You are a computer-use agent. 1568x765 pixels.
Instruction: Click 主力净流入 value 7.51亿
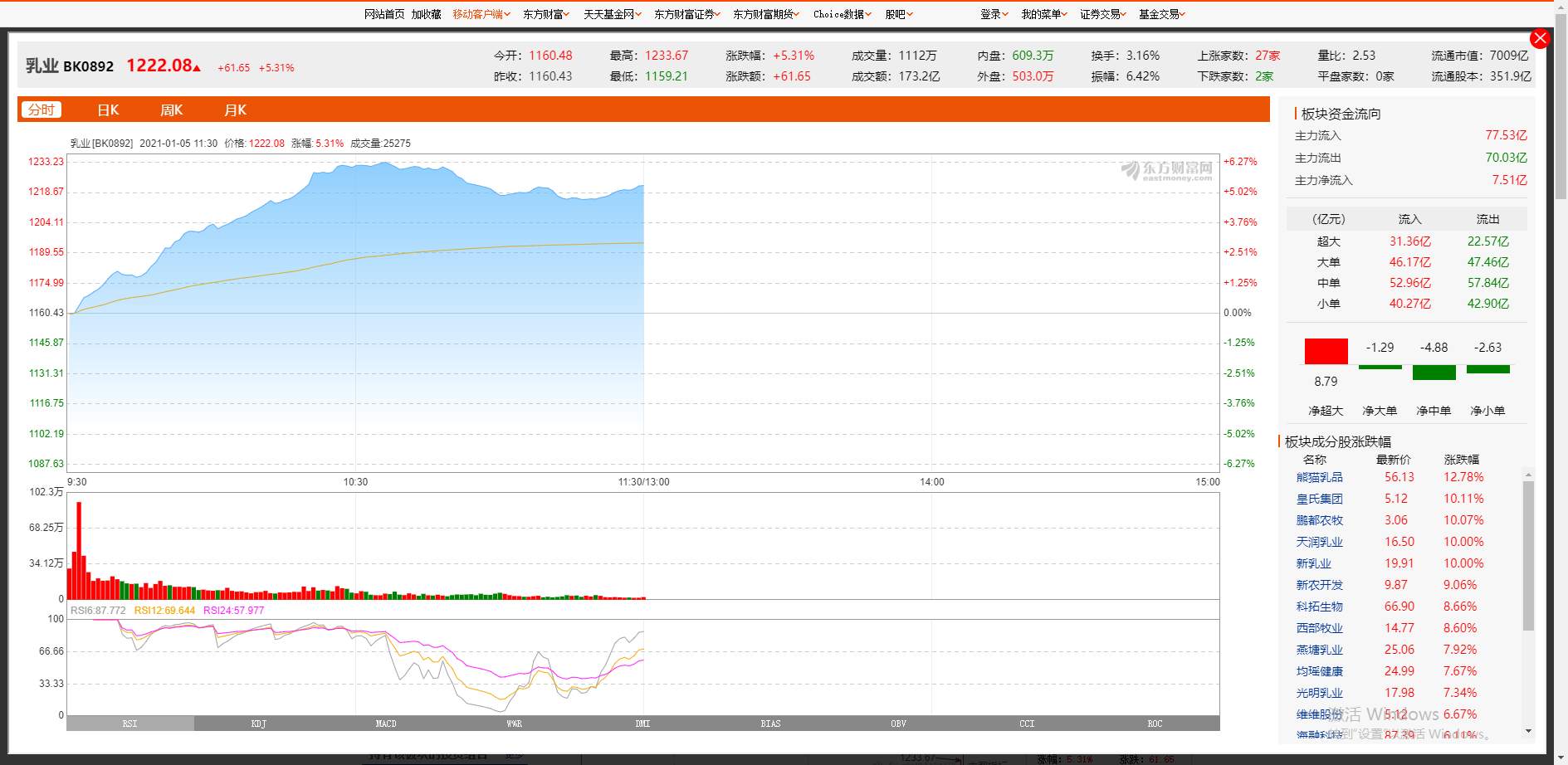pos(1509,180)
